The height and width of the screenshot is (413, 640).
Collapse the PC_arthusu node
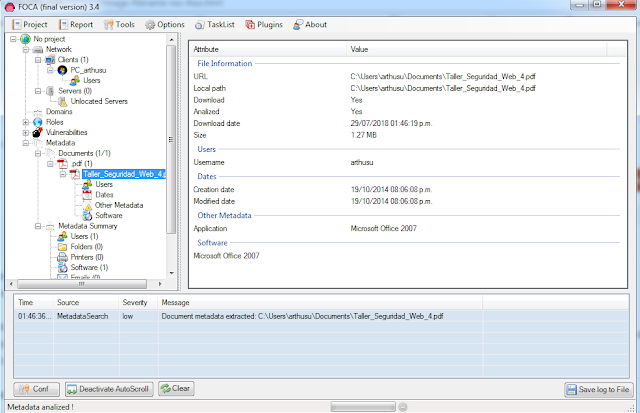(x=50, y=70)
